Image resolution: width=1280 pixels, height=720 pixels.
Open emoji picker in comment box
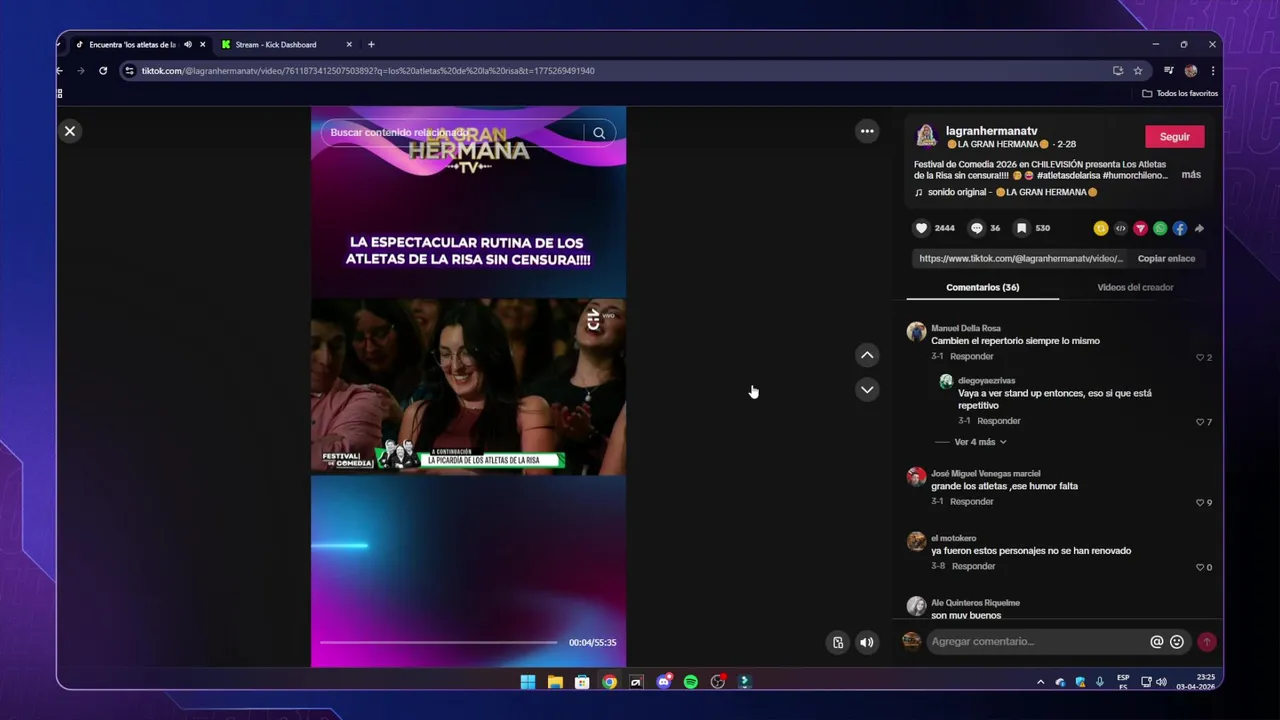[1177, 642]
